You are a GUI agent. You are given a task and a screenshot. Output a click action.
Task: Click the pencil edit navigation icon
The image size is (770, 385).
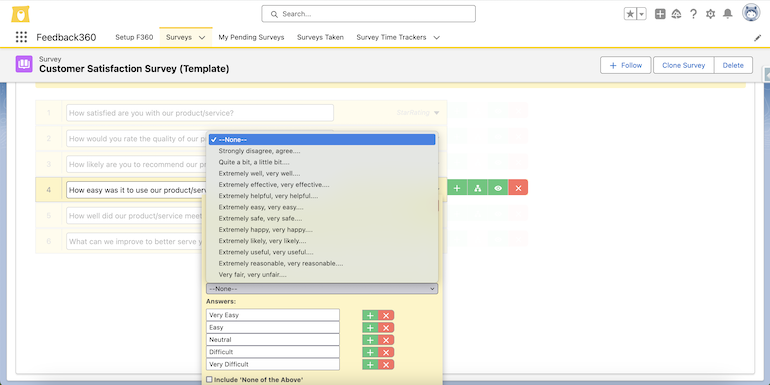[757, 37]
